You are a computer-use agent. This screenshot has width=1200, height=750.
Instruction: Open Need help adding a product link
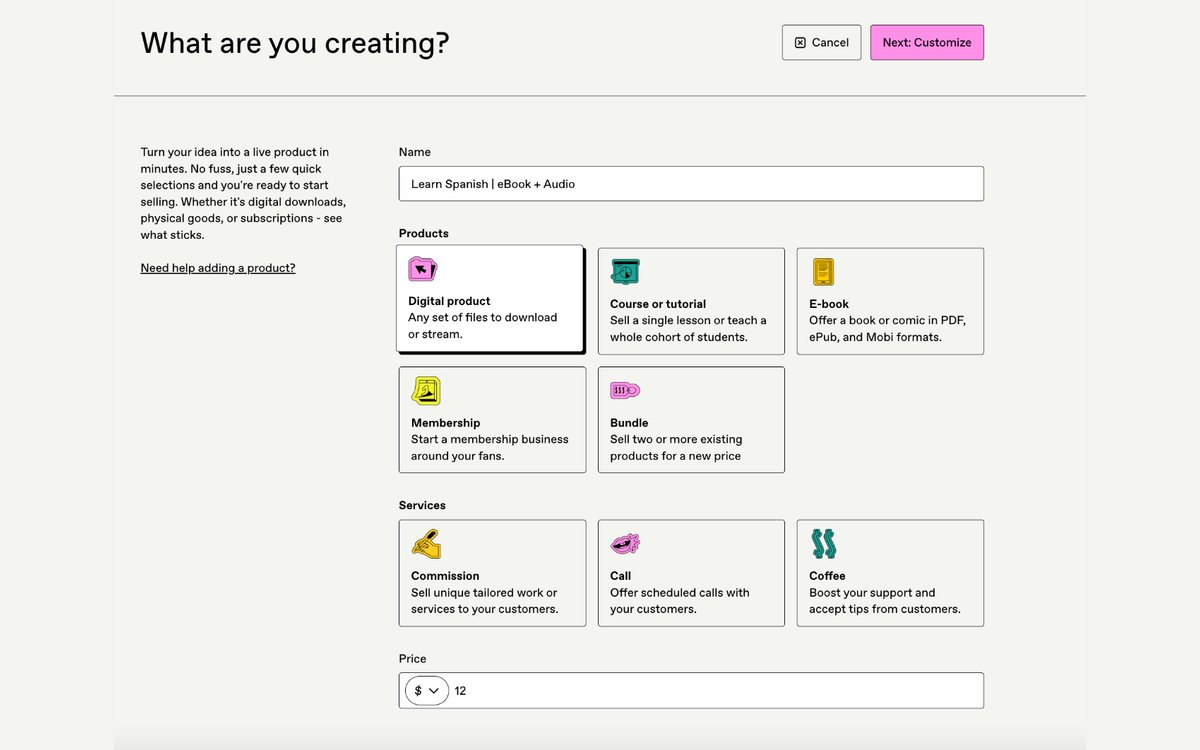coord(218,268)
